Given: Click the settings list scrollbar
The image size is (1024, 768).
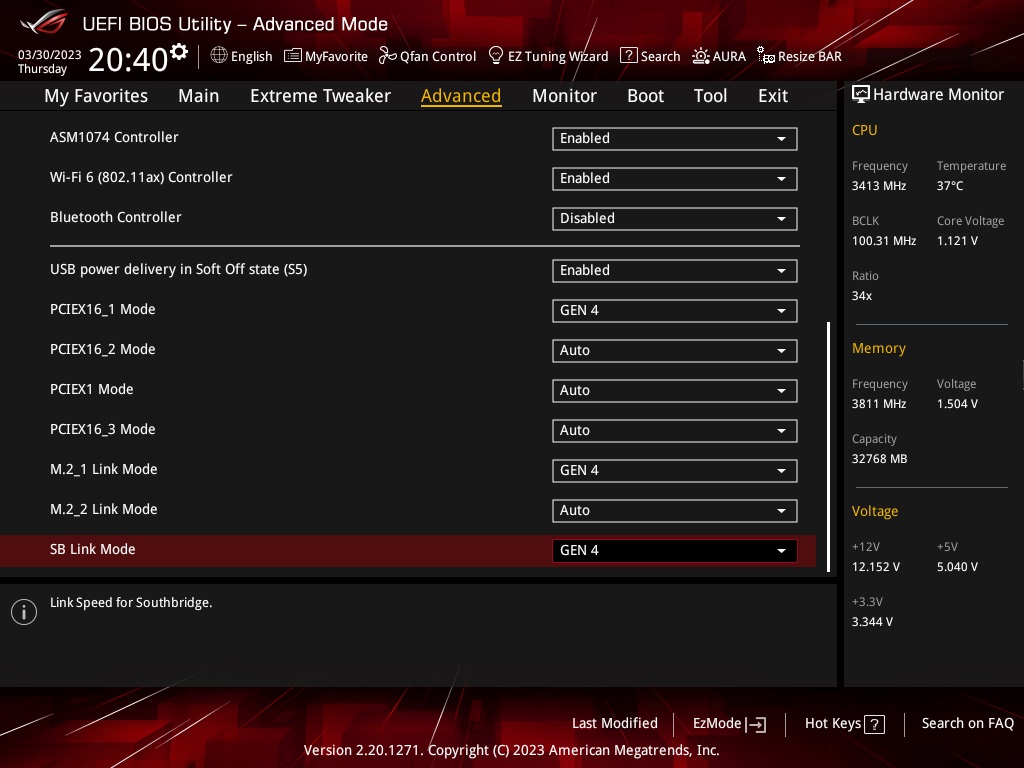Looking at the screenshot, I should (829, 447).
